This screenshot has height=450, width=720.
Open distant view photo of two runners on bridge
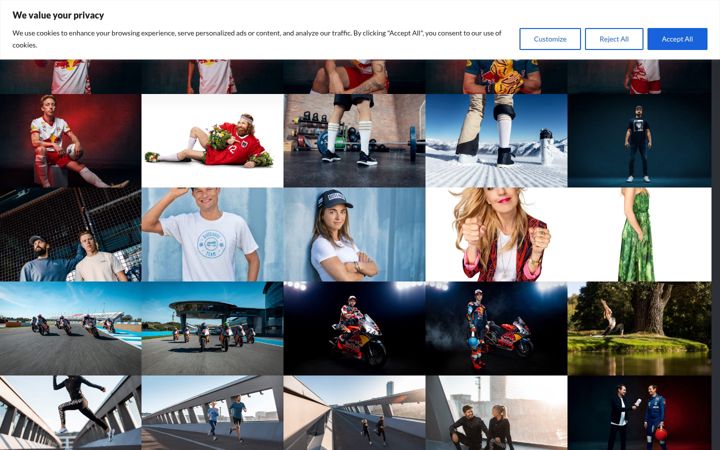354,413
